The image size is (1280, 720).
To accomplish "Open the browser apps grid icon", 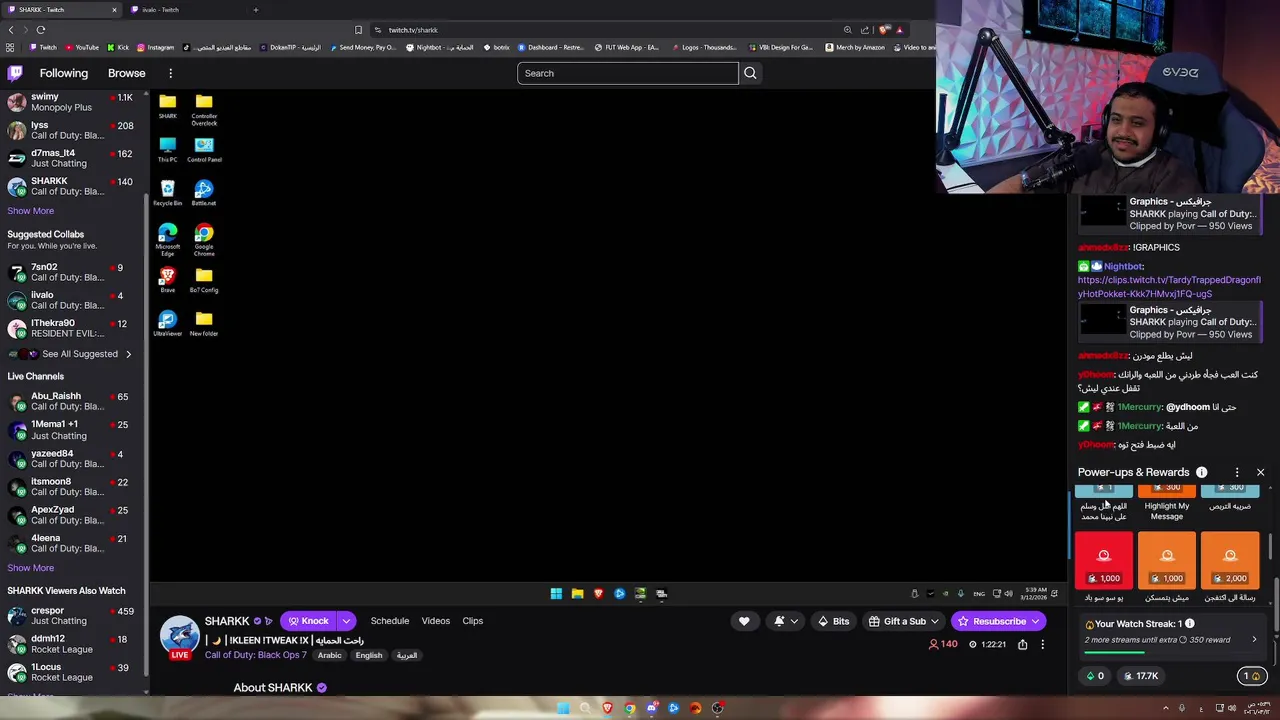I will click(10, 47).
